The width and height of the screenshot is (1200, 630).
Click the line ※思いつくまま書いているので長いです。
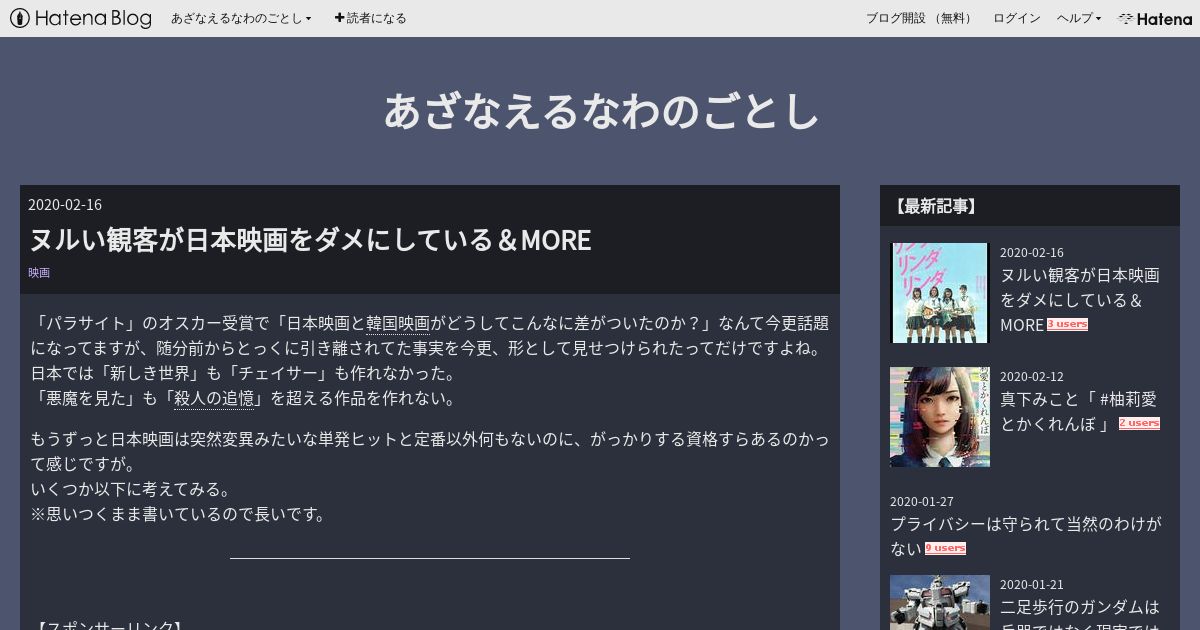(x=179, y=514)
